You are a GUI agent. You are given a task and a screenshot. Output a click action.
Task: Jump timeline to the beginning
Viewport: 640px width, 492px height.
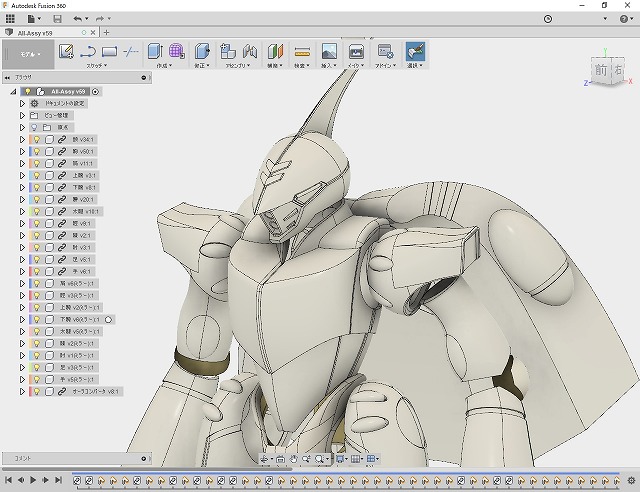[8, 480]
